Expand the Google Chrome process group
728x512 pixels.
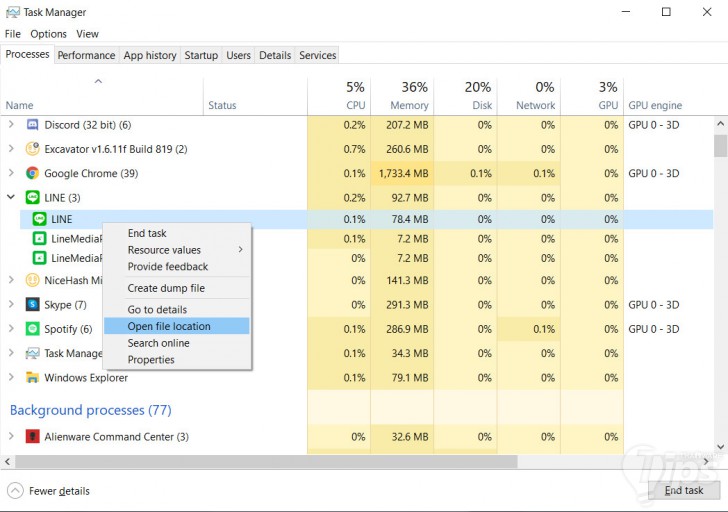point(11,173)
